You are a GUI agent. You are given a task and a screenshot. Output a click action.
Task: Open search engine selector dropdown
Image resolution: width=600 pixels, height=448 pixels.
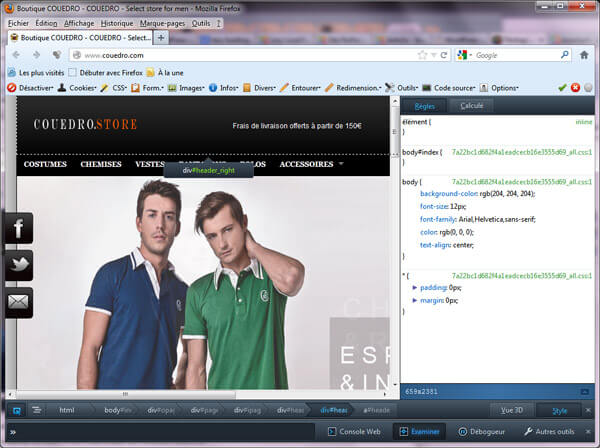coord(464,55)
